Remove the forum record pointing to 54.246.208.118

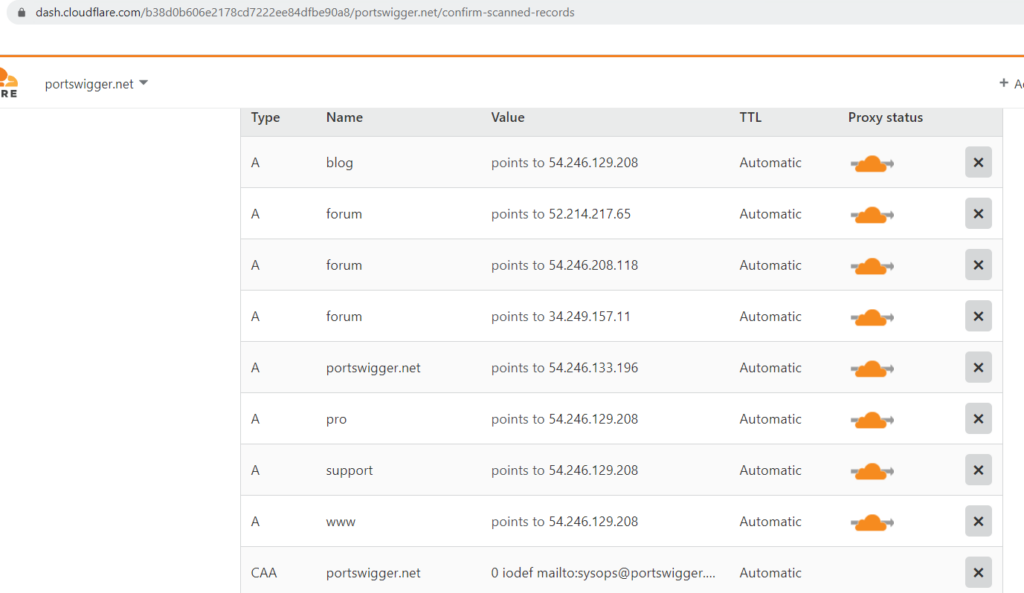click(978, 265)
